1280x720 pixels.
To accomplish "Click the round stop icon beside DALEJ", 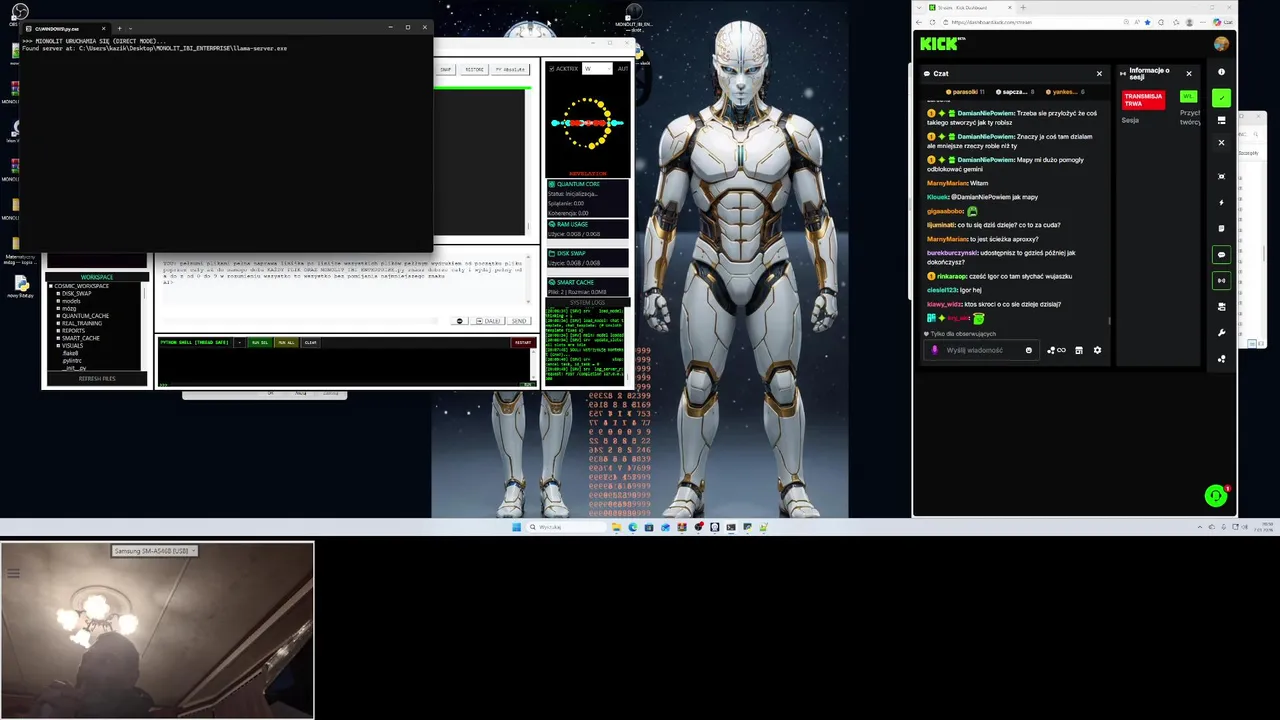I will (460, 321).
